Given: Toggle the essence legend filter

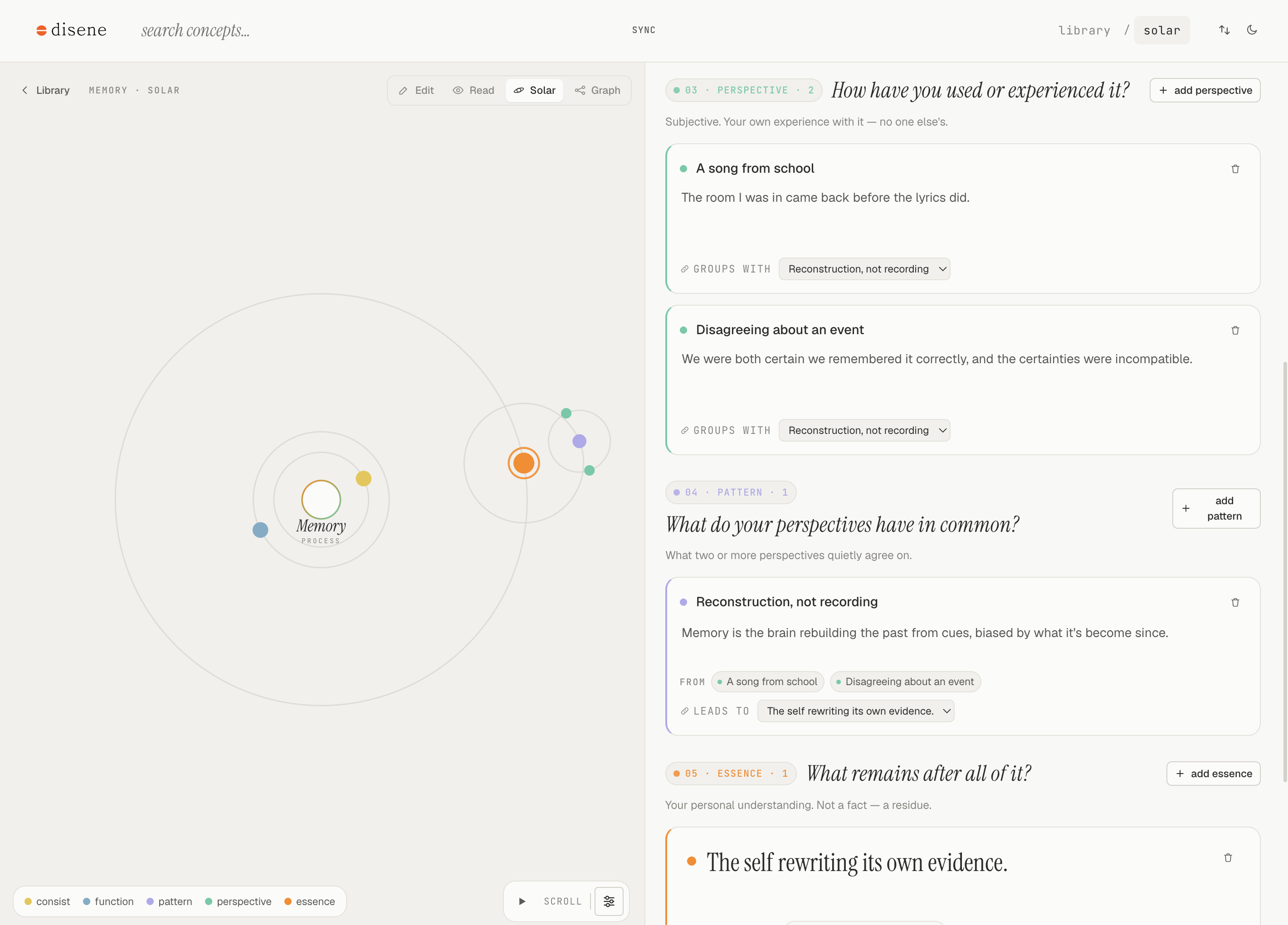Looking at the screenshot, I should point(309,901).
